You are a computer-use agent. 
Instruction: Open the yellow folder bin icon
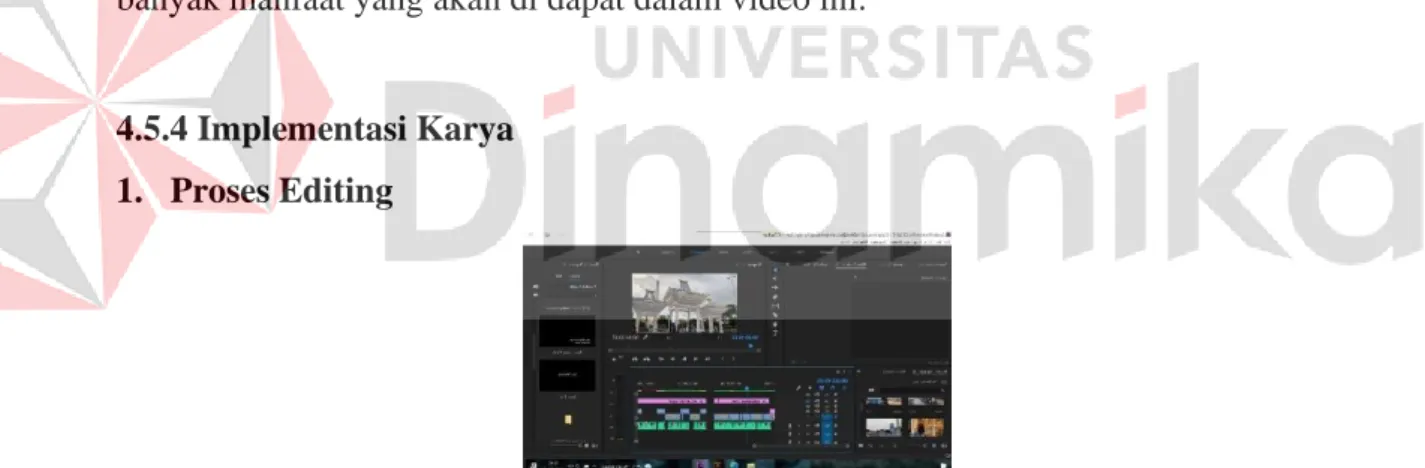click(x=568, y=419)
